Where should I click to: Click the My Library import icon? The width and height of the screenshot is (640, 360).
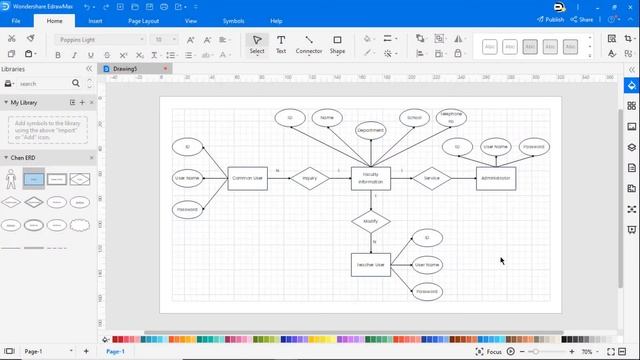pos(72,102)
